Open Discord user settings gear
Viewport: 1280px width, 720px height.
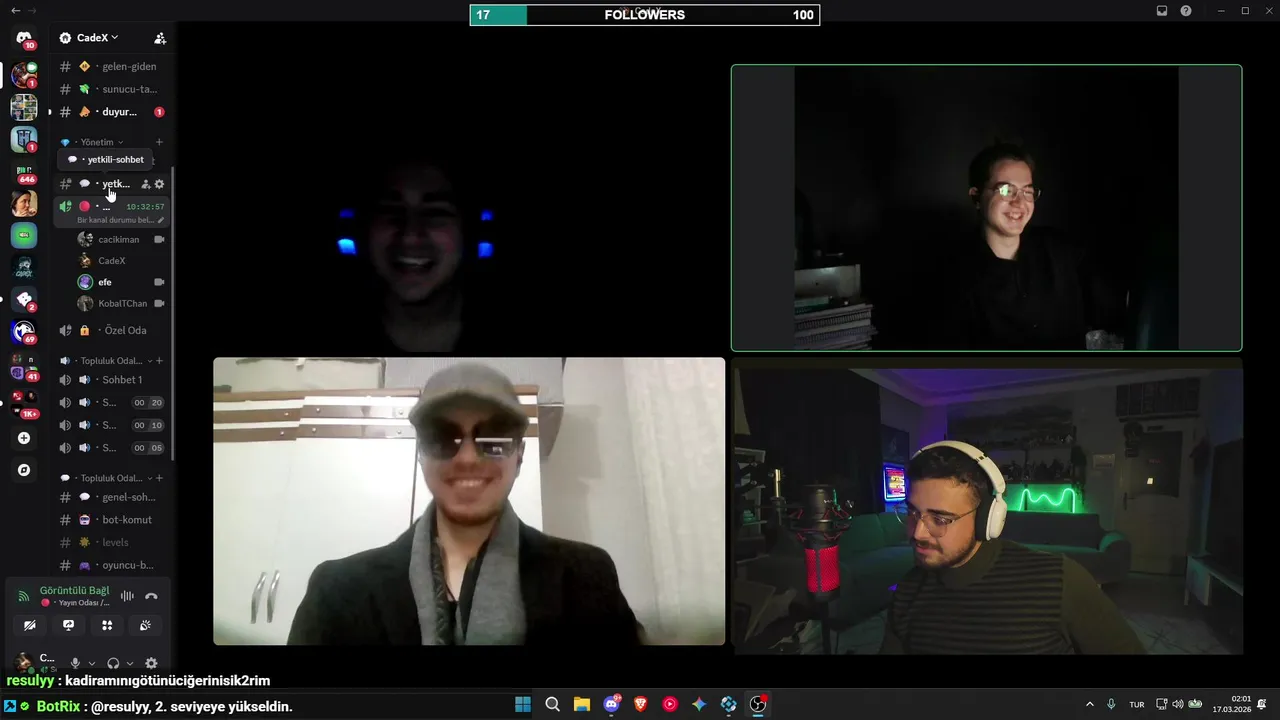[151, 663]
